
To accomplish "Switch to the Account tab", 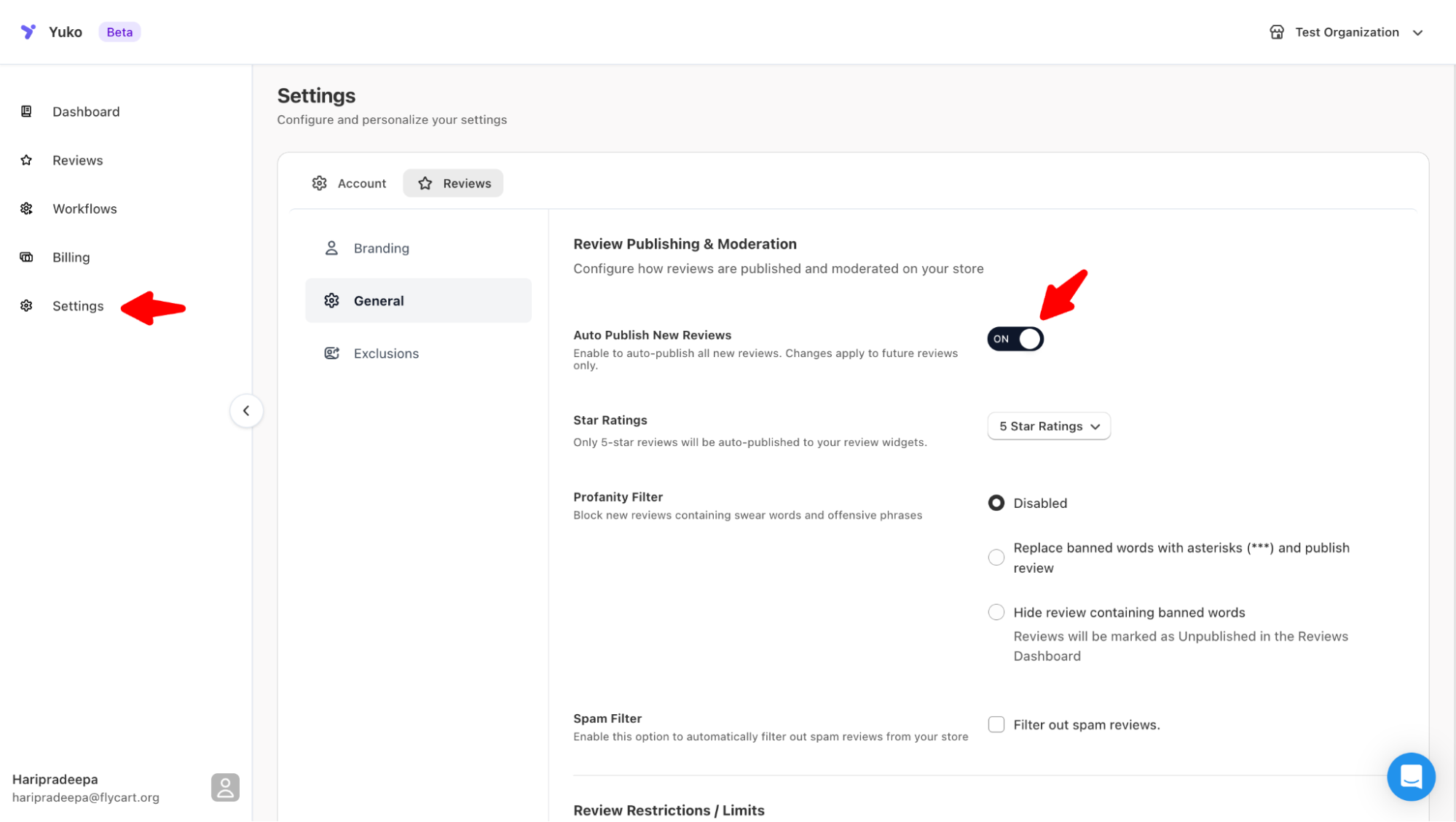I will click(349, 184).
